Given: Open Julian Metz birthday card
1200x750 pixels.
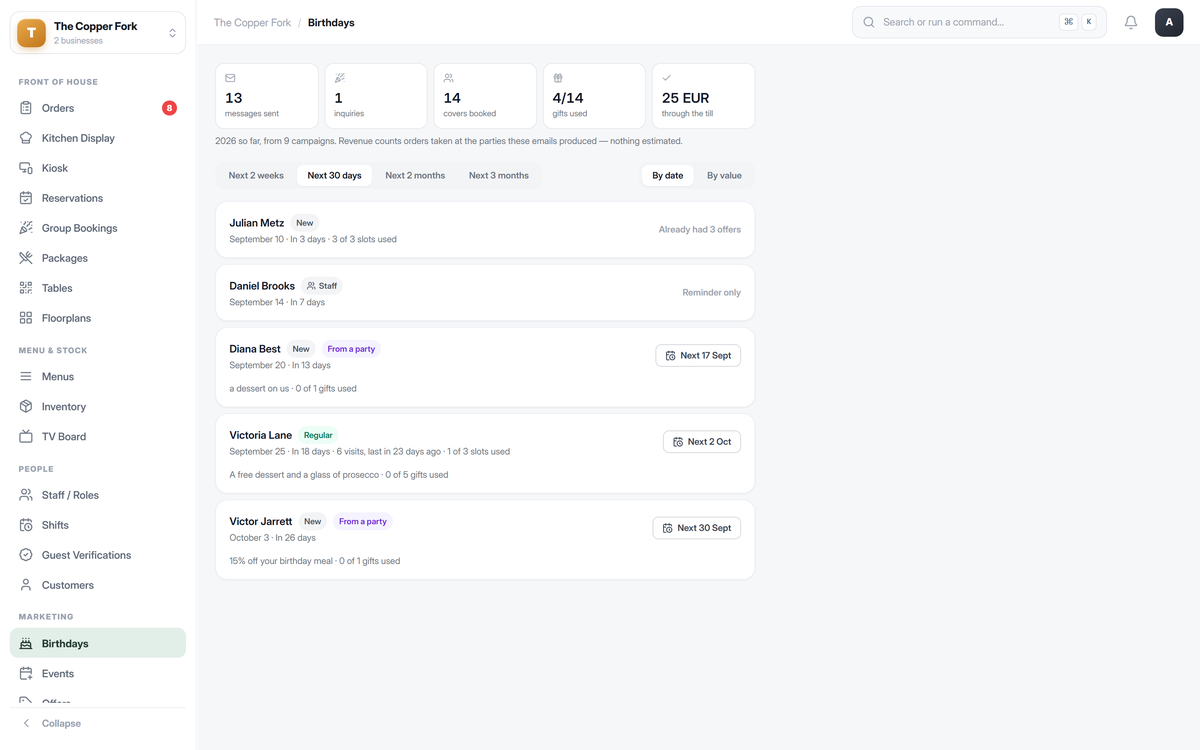Looking at the screenshot, I should (x=485, y=230).
